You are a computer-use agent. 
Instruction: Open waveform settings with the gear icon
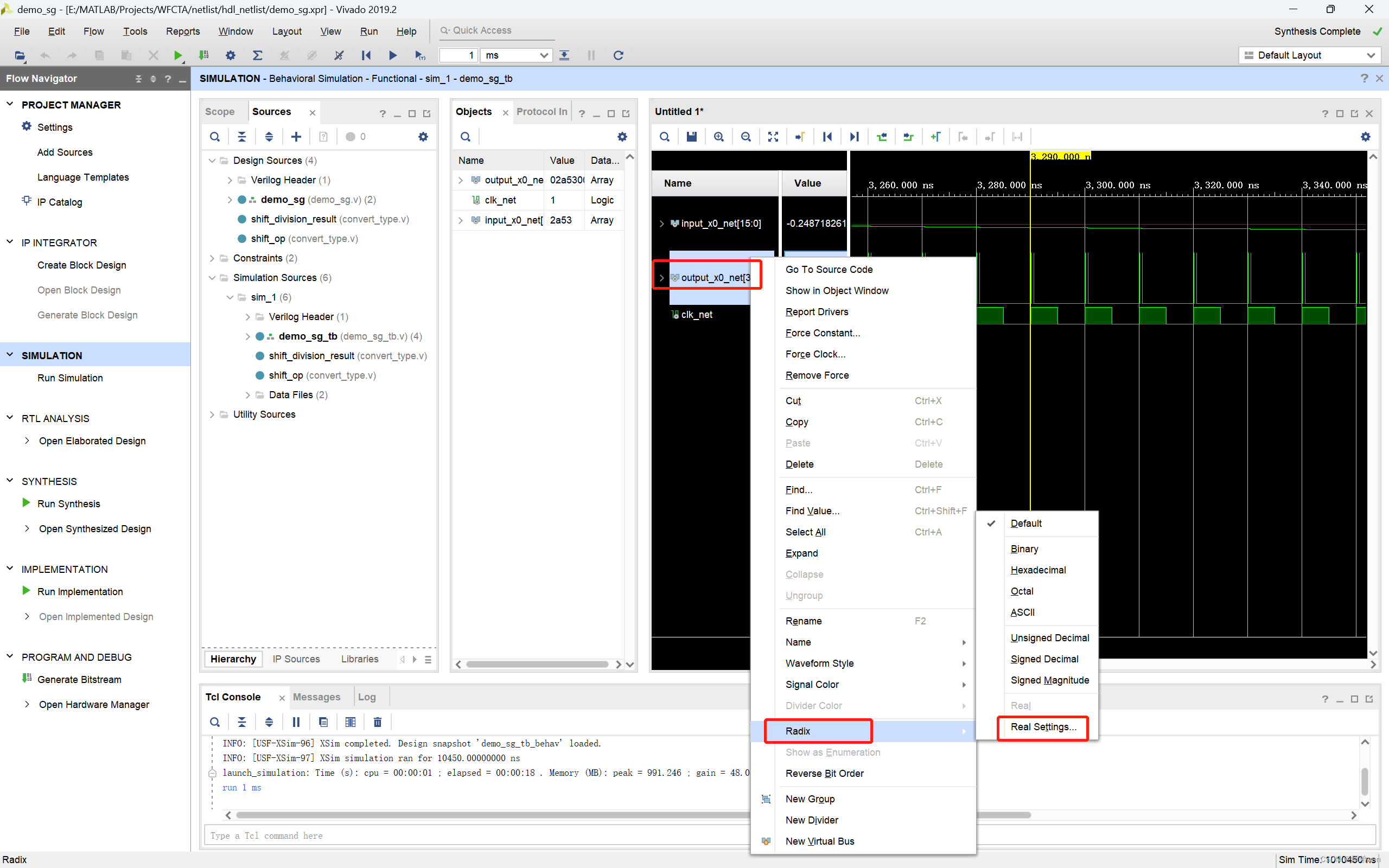[x=1365, y=137]
